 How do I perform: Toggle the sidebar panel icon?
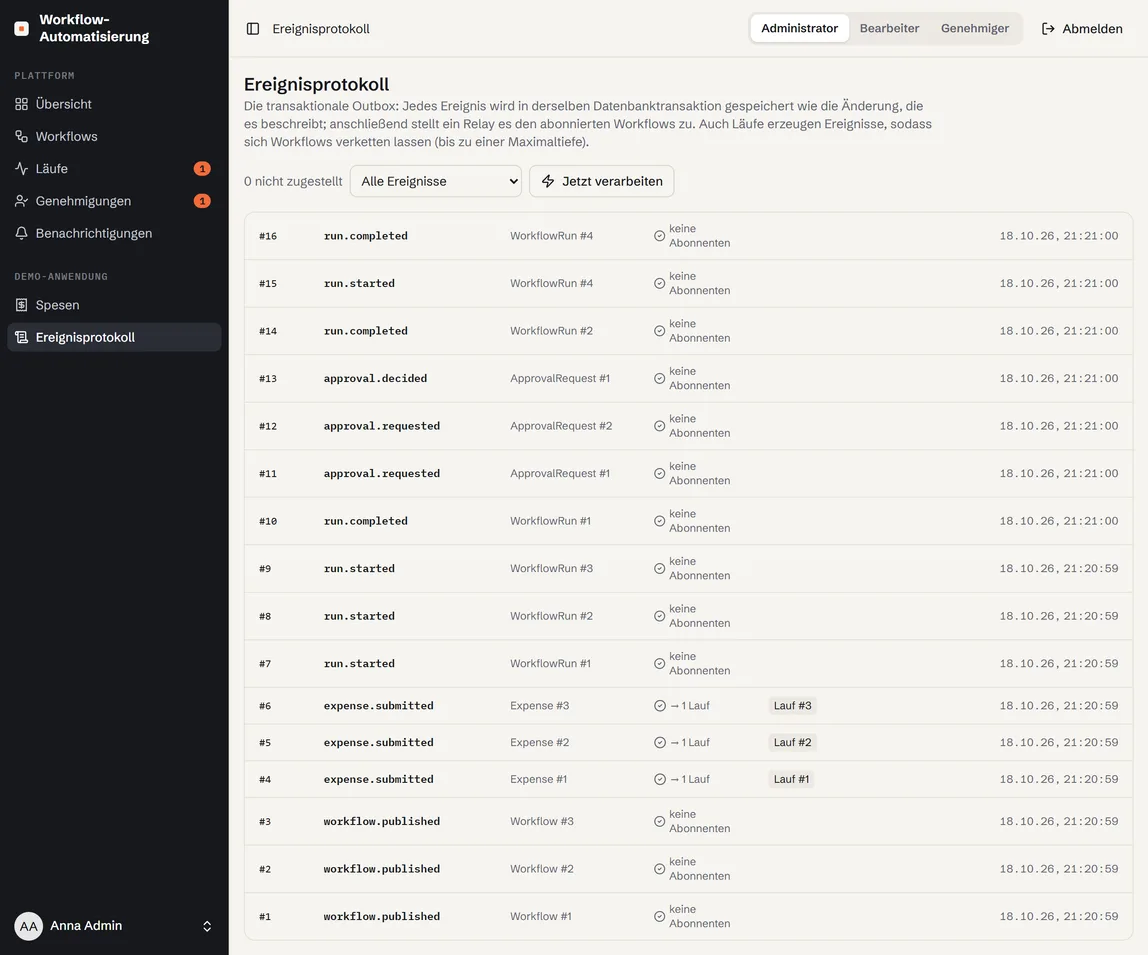click(253, 29)
